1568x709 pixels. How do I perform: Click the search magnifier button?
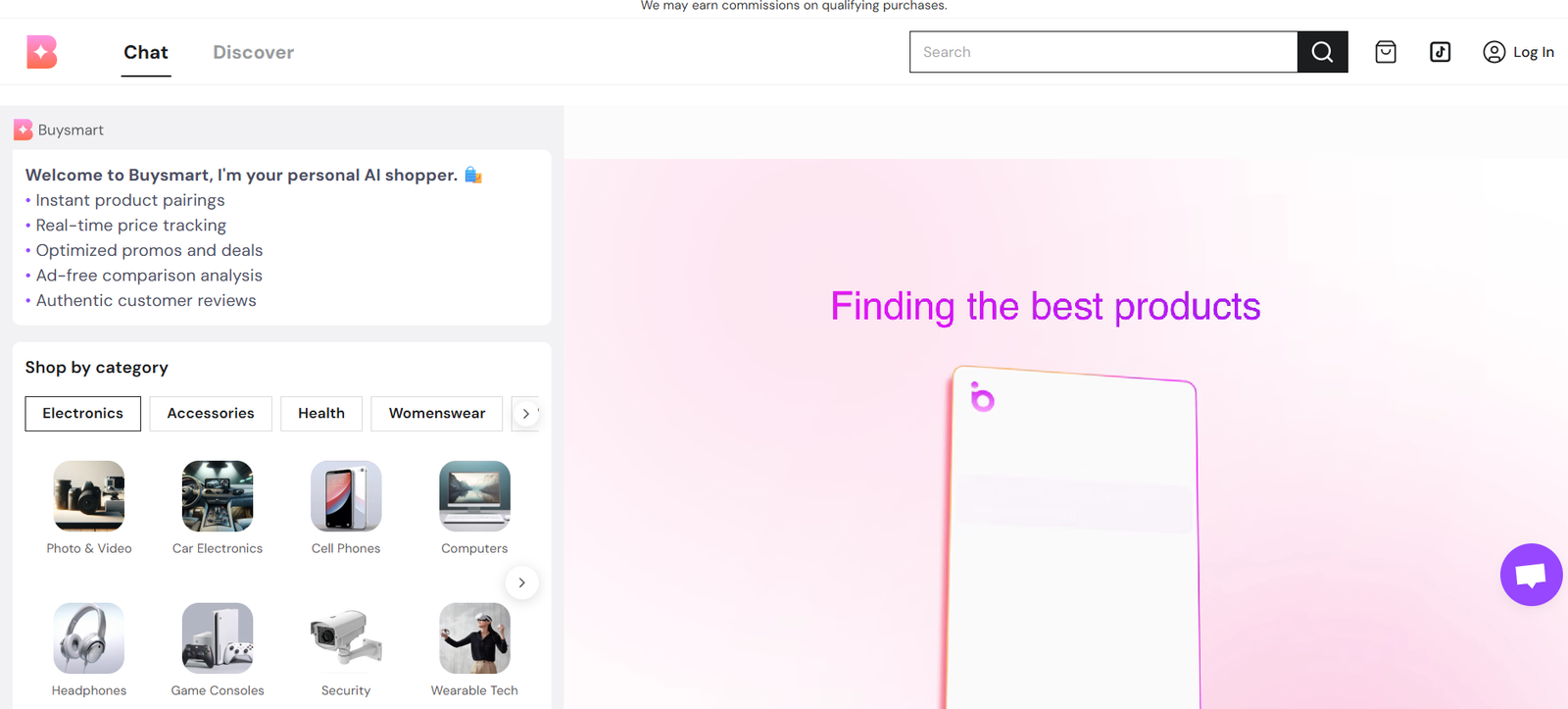[x=1322, y=52]
